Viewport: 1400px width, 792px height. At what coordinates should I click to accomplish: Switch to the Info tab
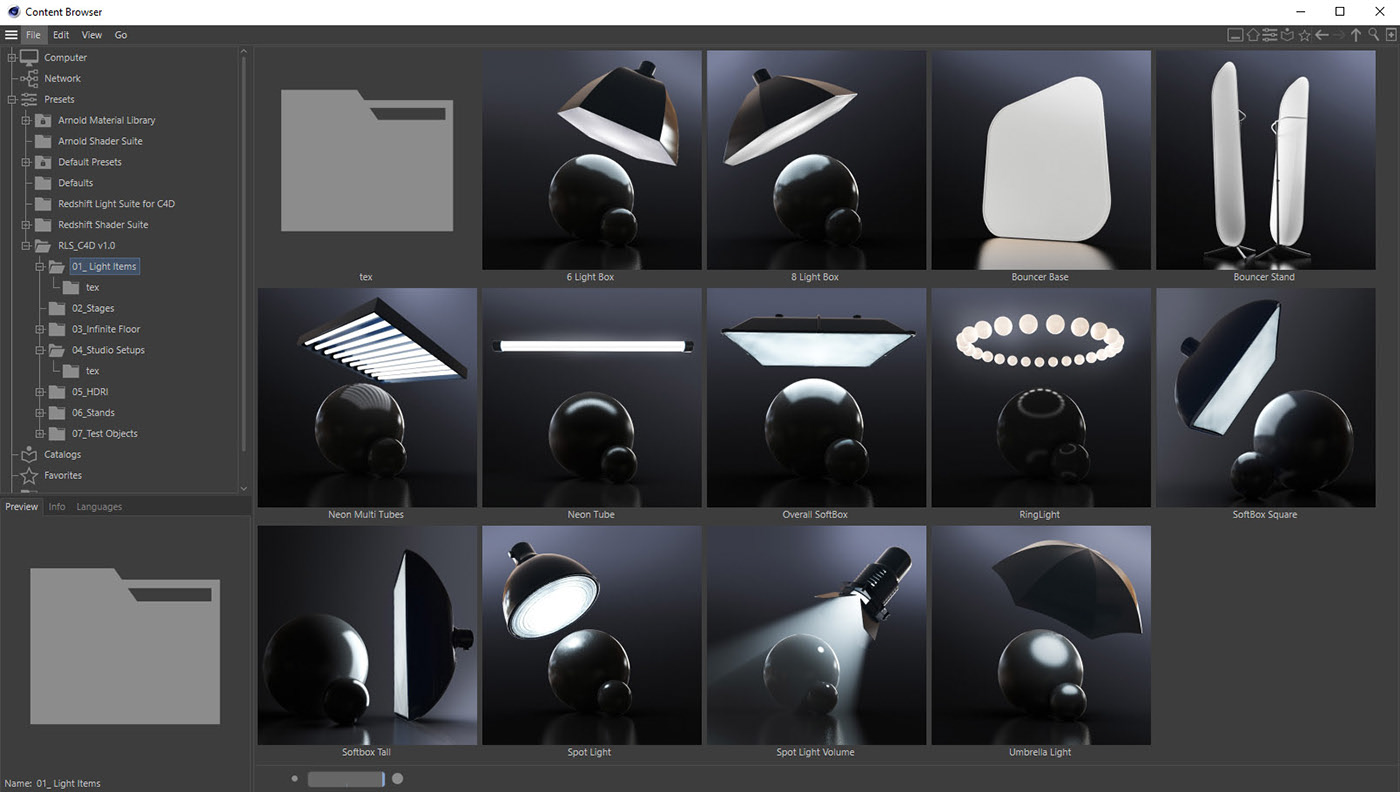(x=57, y=507)
